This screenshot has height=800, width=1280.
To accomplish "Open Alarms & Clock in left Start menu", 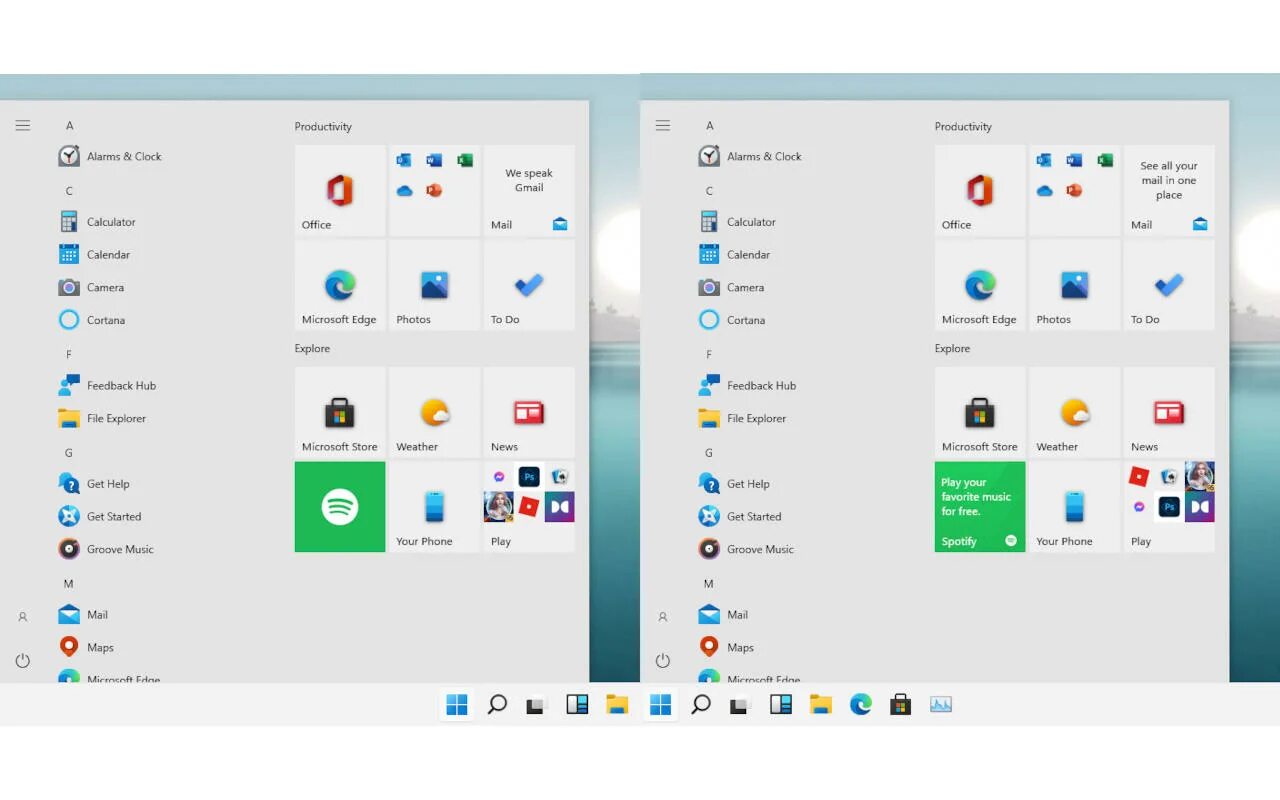I will (x=110, y=156).
